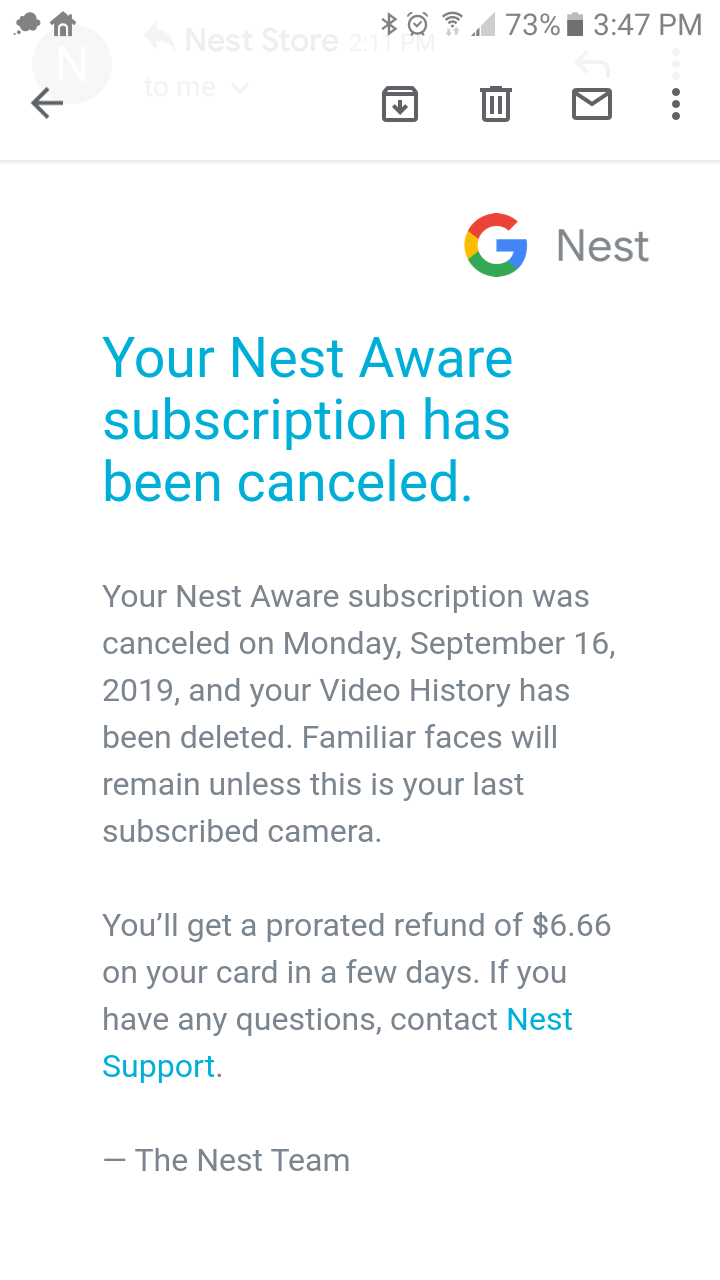Open the three-dot overflow menu
Viewport: 720px width, 1280px height.
coord(676,104)
